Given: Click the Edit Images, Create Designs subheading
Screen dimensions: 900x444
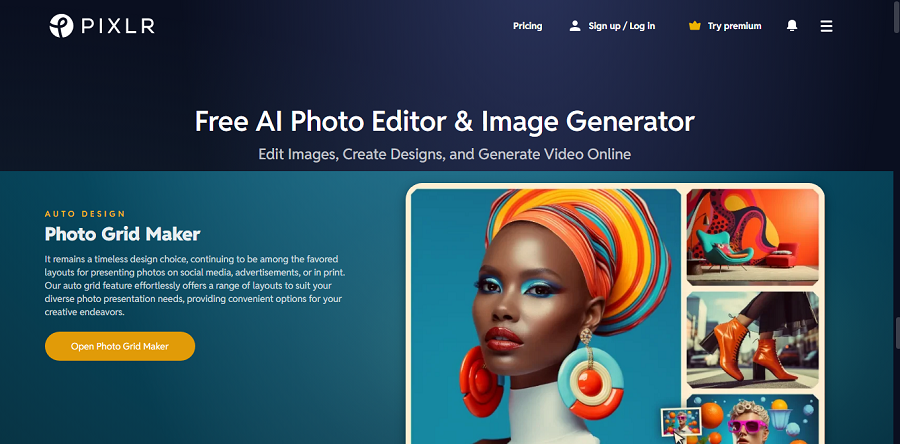Looking at the screenshot, I should [445, 154].
